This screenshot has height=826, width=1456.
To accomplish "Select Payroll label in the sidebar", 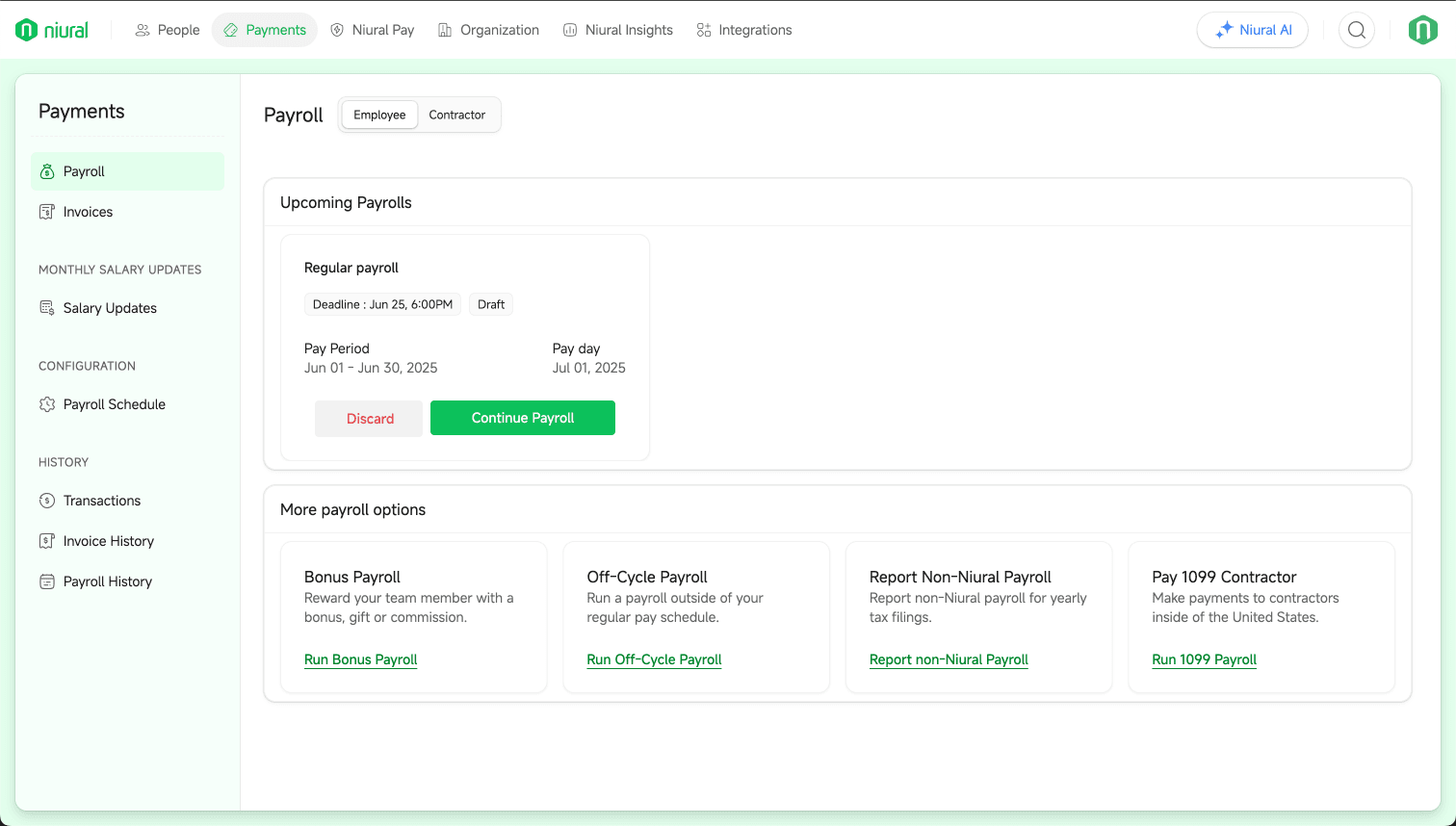I will tap(84, 171).
